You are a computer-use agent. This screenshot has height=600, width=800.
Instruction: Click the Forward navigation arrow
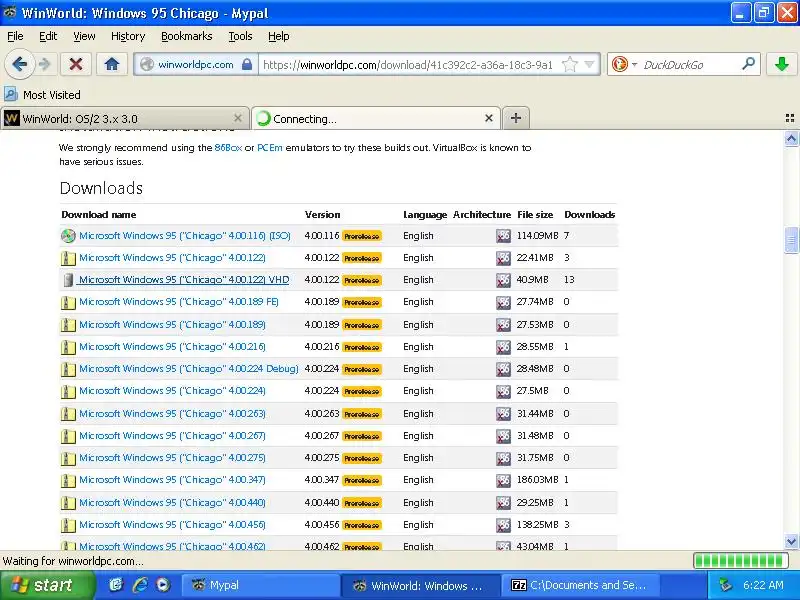point(45,64)
